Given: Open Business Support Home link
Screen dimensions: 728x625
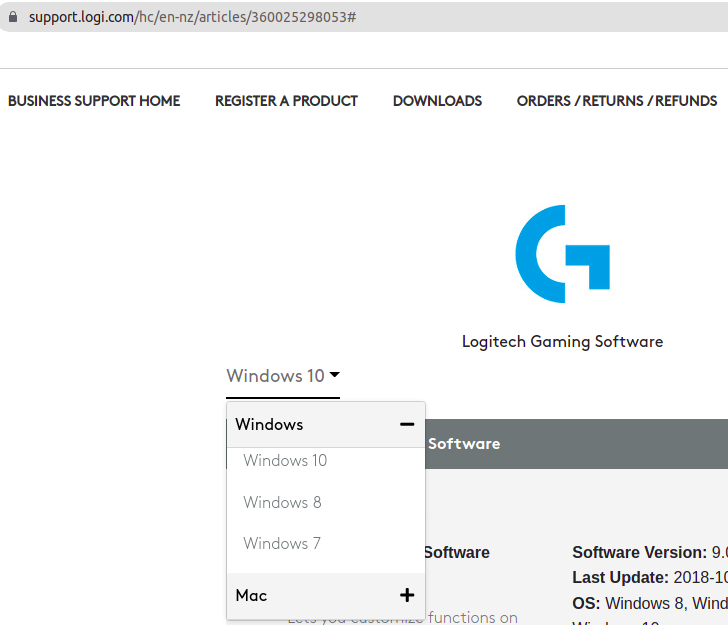Looking at the screenshot, I should tap(94, 101).
